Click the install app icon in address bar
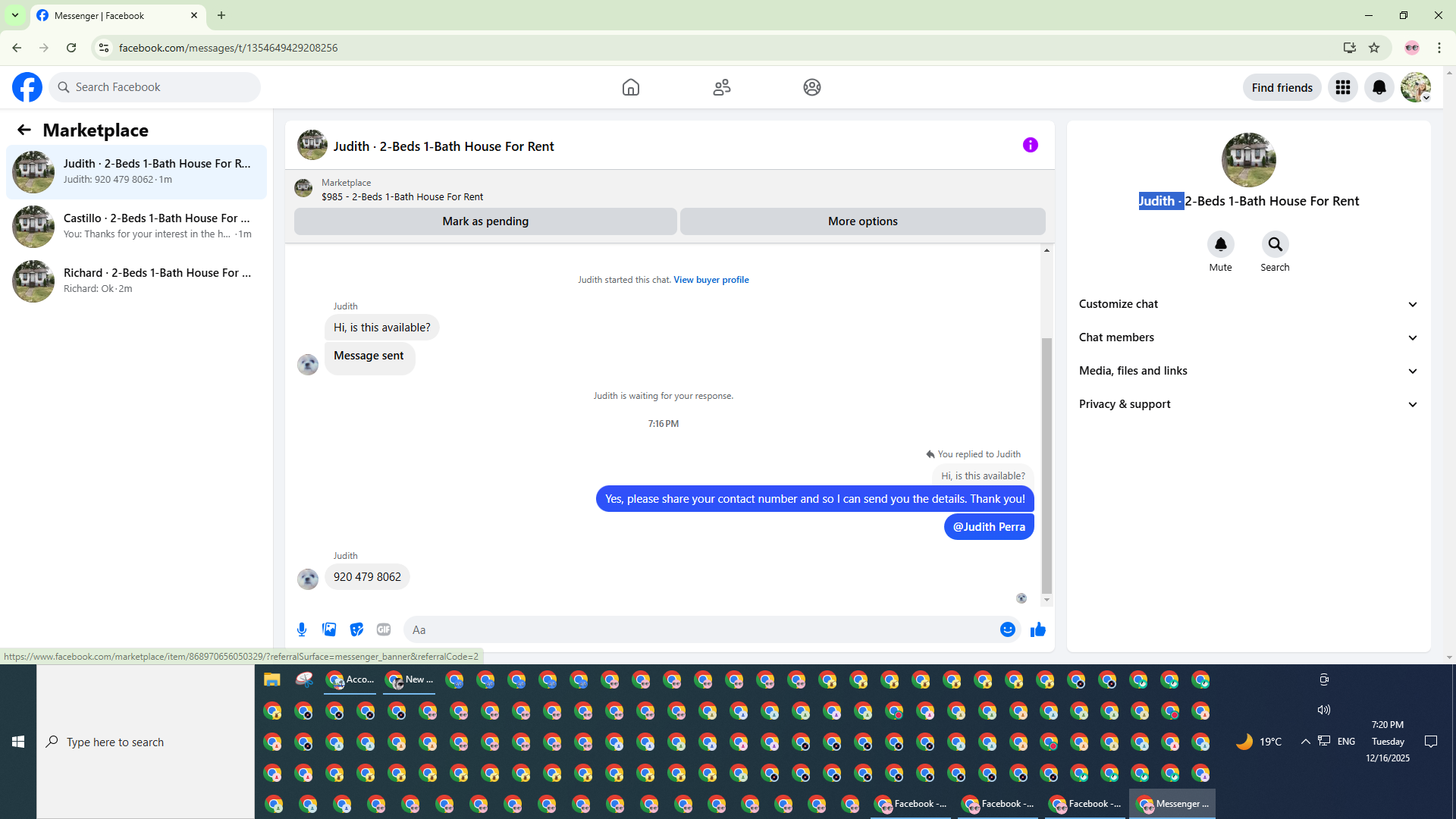Screen dimensions: 1456x819 click(x=1349, y=48)
